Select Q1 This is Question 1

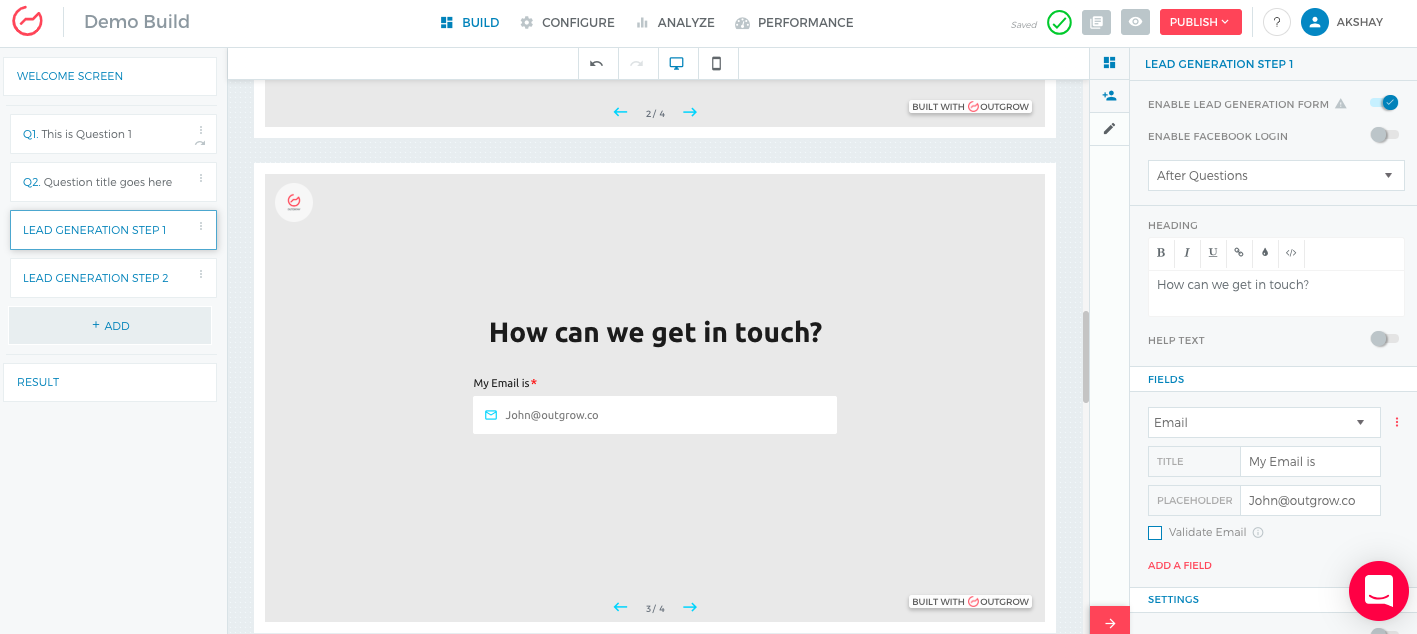(x=113, y=134)
